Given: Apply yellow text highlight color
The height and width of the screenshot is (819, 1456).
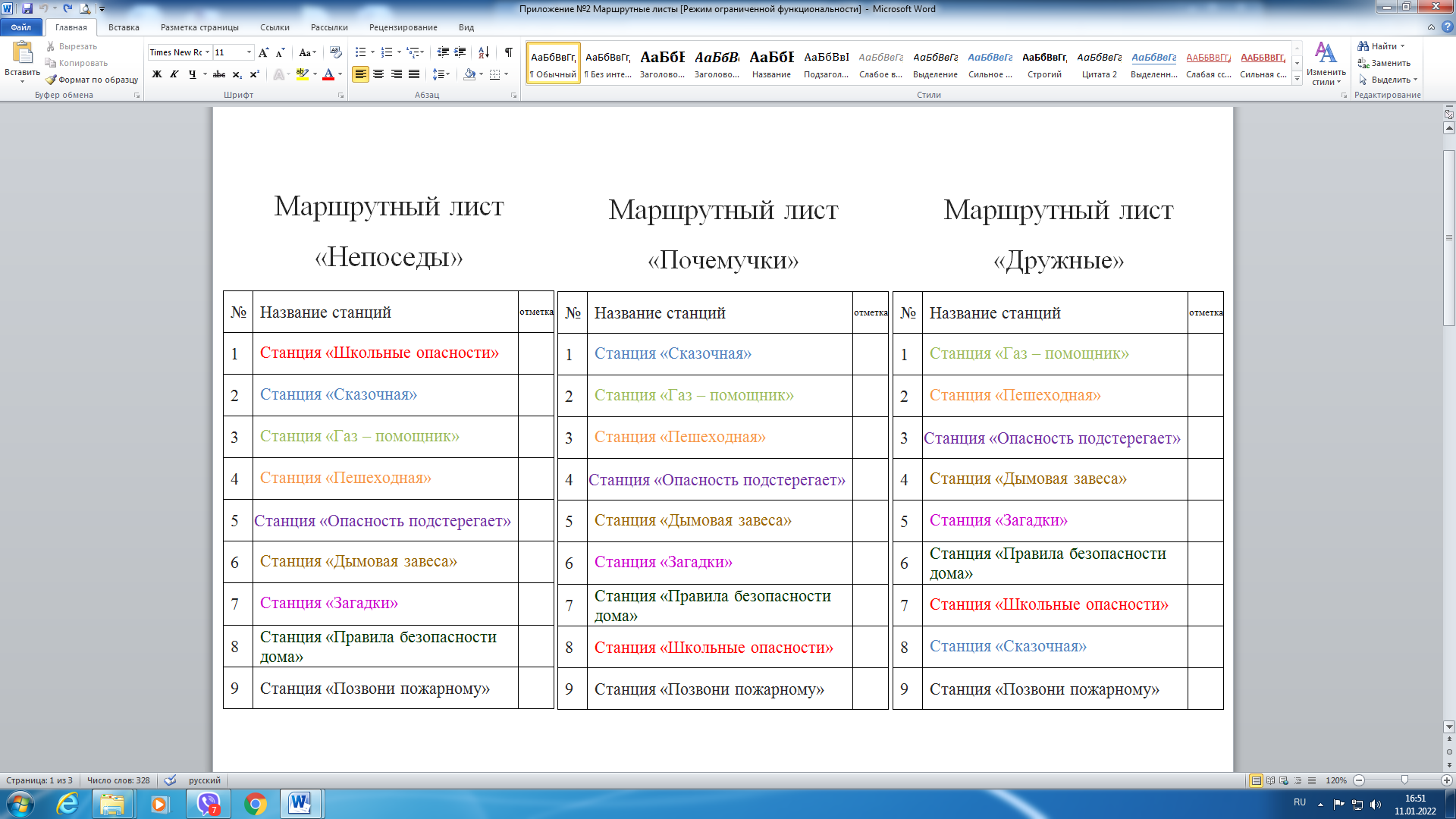Looking at the screenshot, I should [302, 74].
